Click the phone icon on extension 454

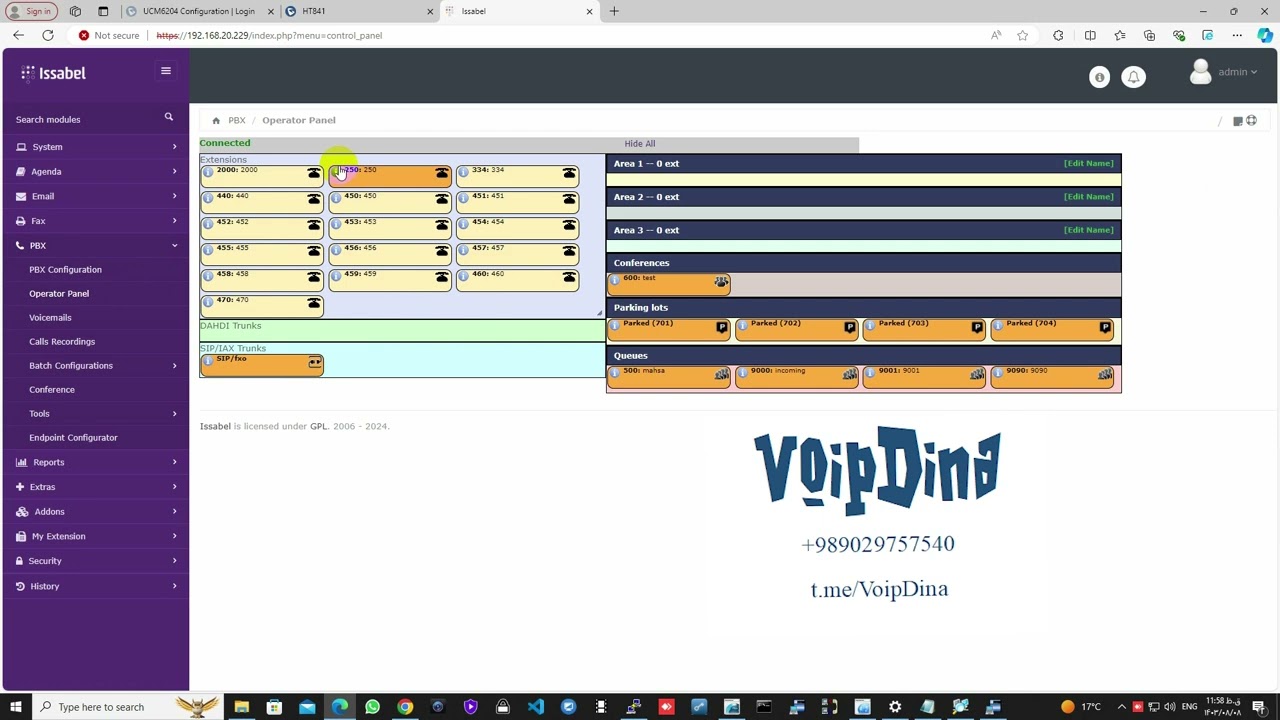click(569, 226)
